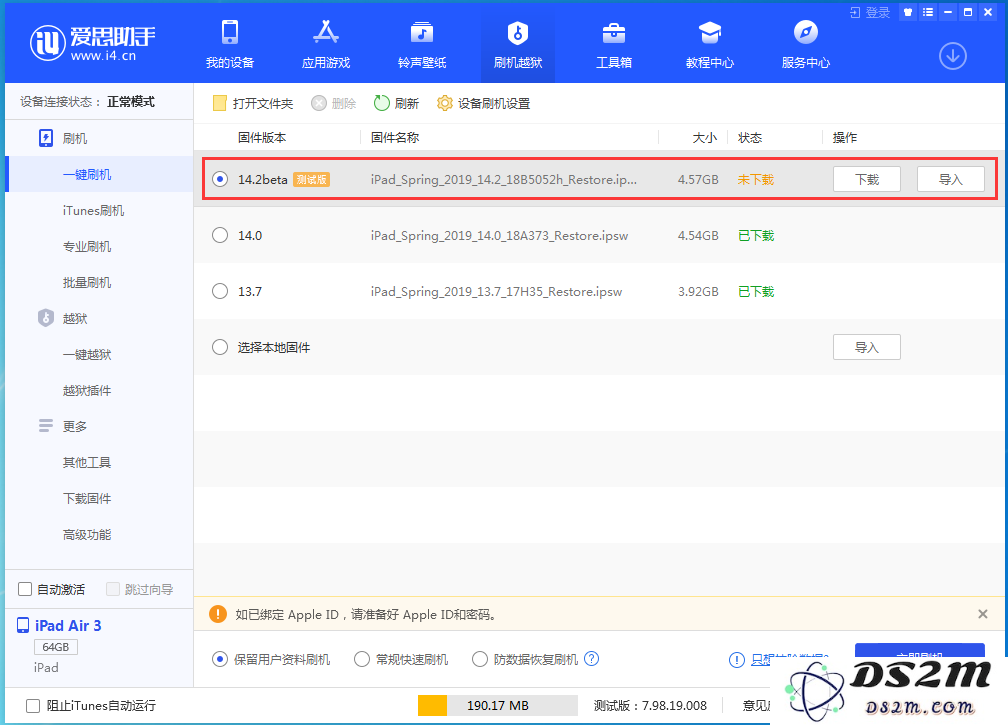
Task: Open the 服务中心 service center
Action: pos(806,44)
